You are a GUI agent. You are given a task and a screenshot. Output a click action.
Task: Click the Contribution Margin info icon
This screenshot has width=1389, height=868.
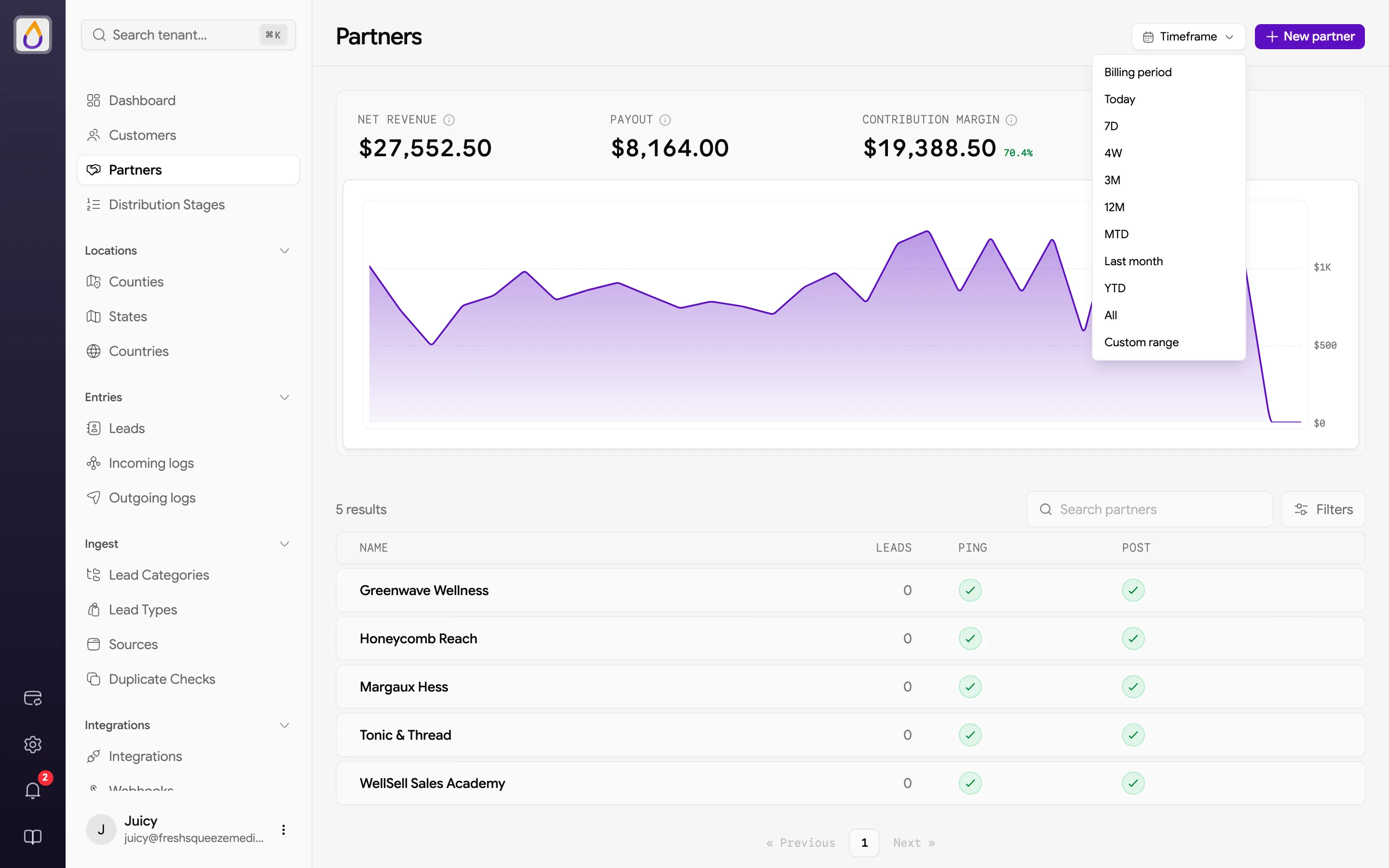coord(1011,120)
